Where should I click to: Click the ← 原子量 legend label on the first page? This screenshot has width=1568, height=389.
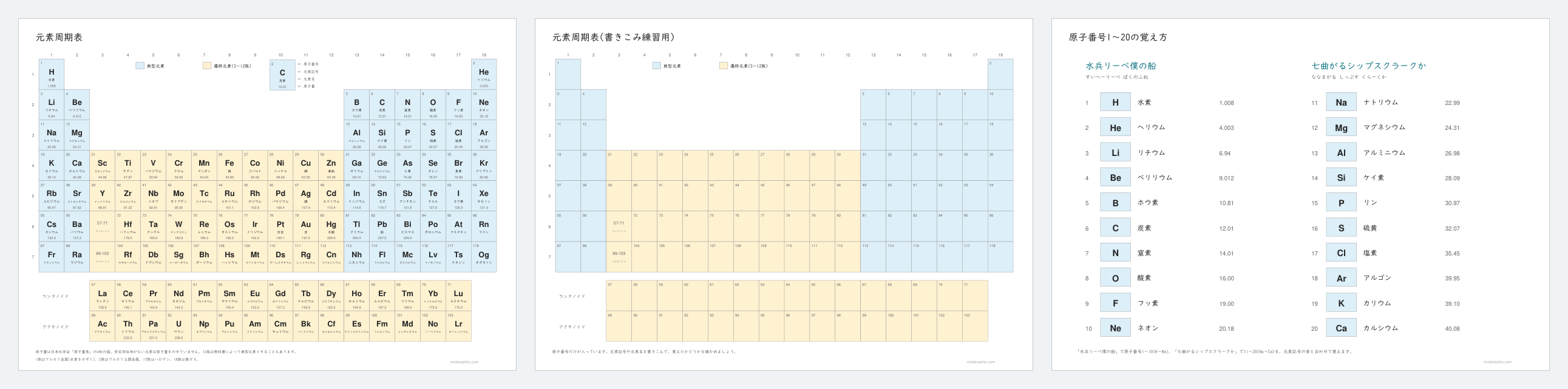coord(306,86)
